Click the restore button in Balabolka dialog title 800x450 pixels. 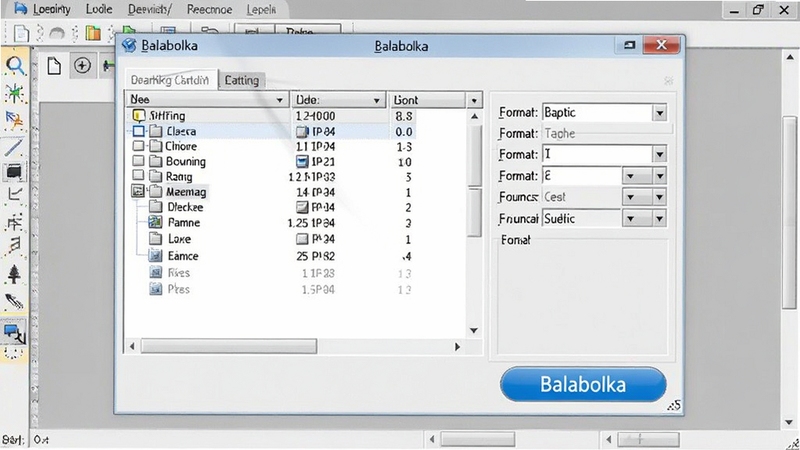[630, 45]
